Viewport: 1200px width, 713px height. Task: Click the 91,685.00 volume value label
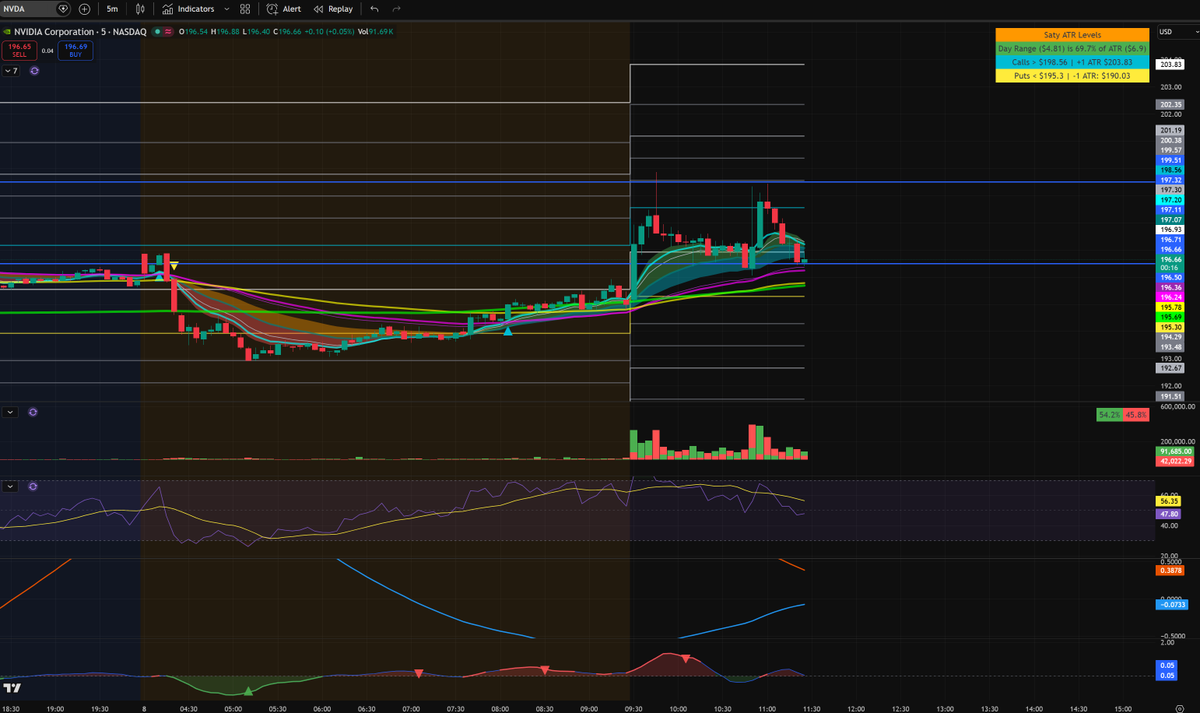pos(1174,452)
